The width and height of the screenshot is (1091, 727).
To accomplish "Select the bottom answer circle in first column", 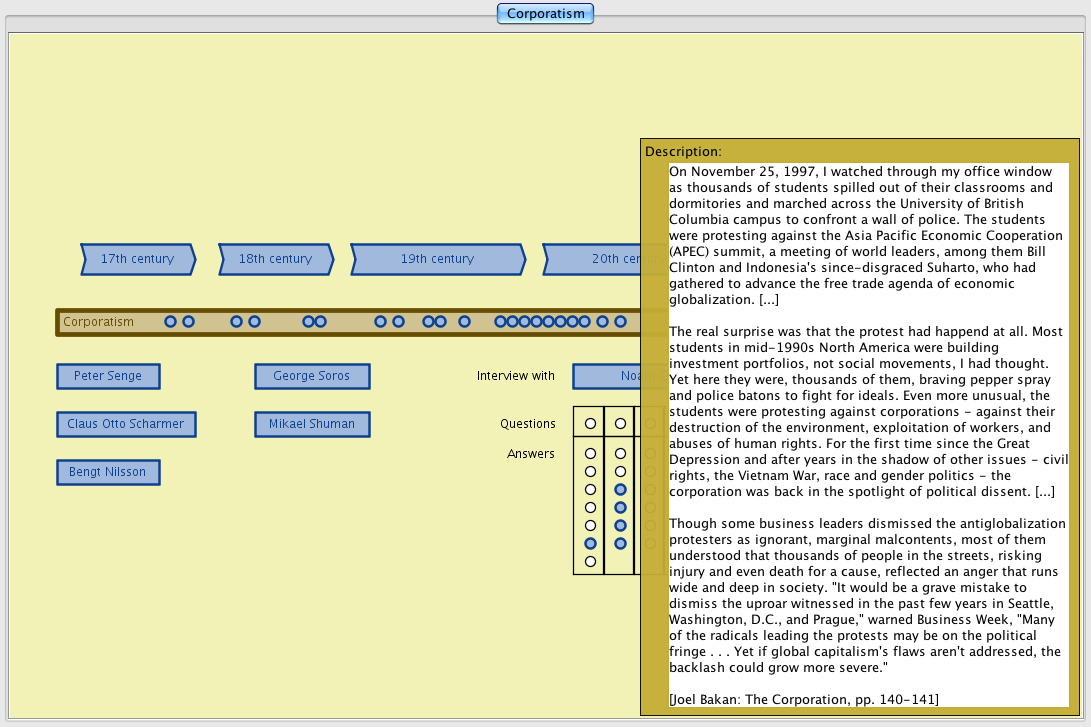I will pos(590,561).
